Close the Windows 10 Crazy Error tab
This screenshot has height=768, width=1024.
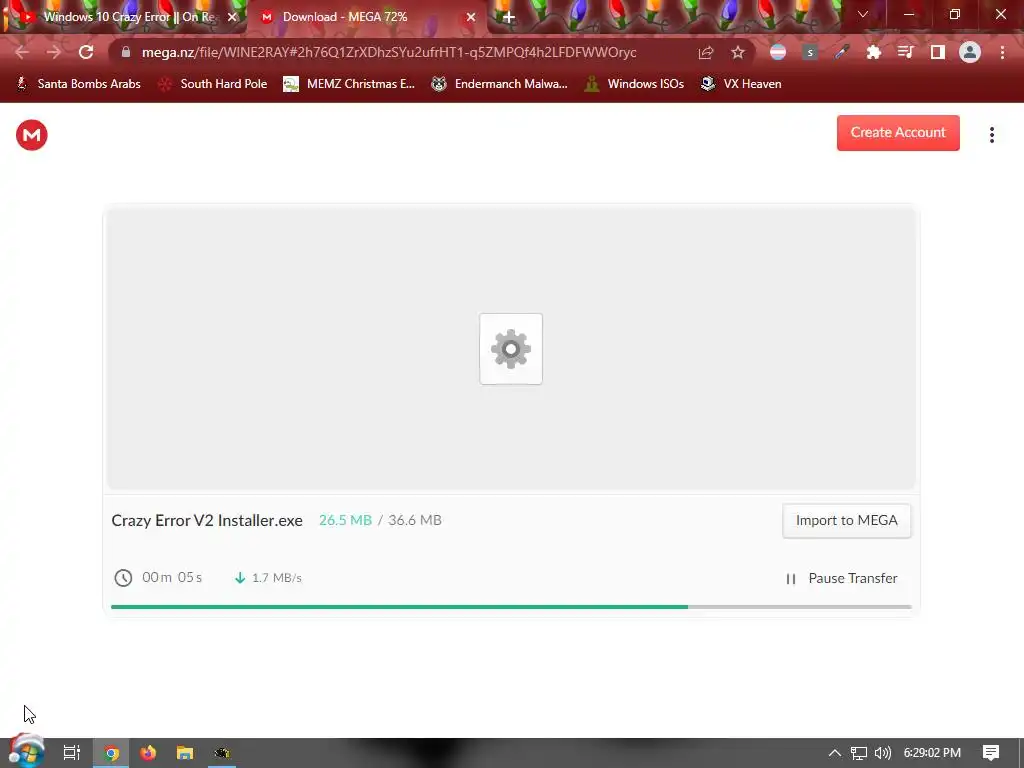pos(232,17)
